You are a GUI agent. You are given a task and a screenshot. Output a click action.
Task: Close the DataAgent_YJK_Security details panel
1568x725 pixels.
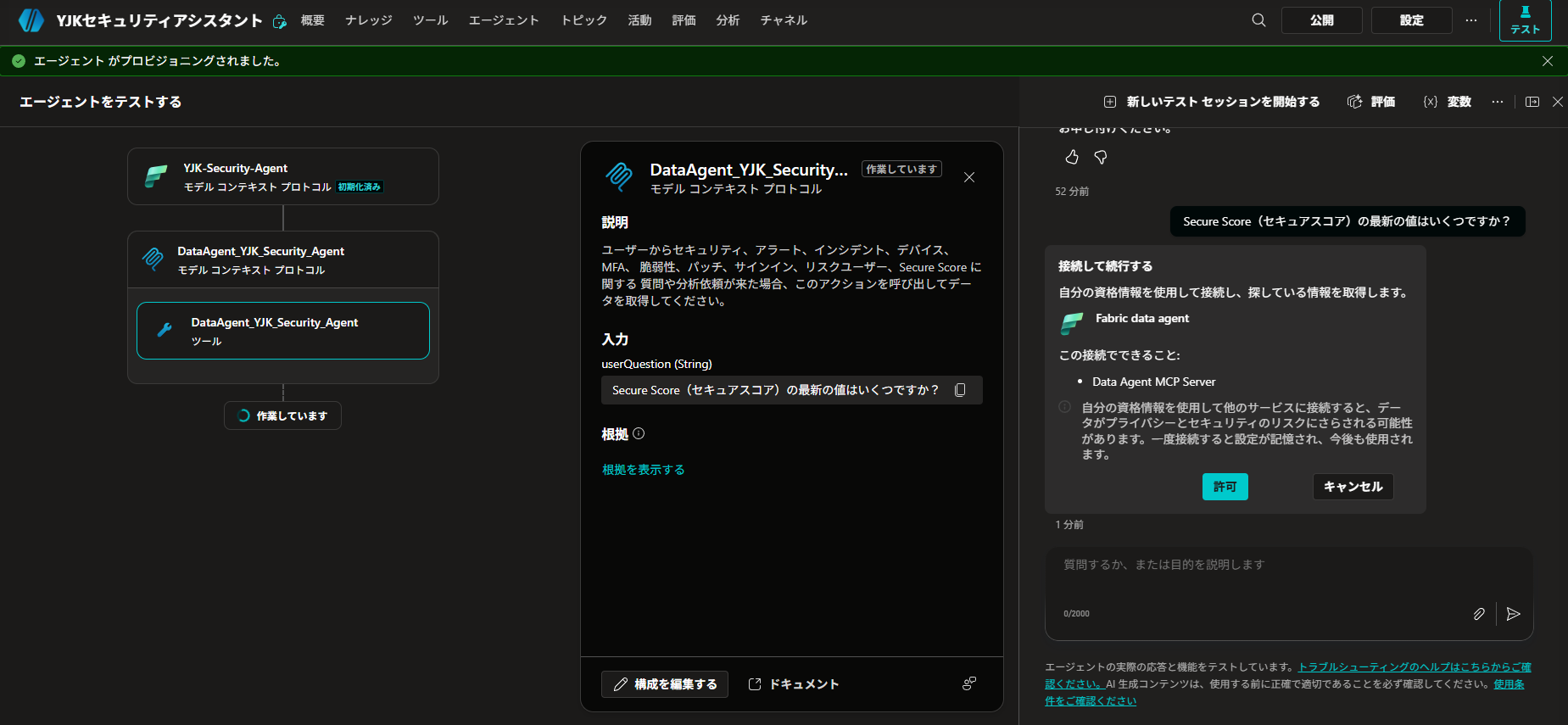(969, 177)
